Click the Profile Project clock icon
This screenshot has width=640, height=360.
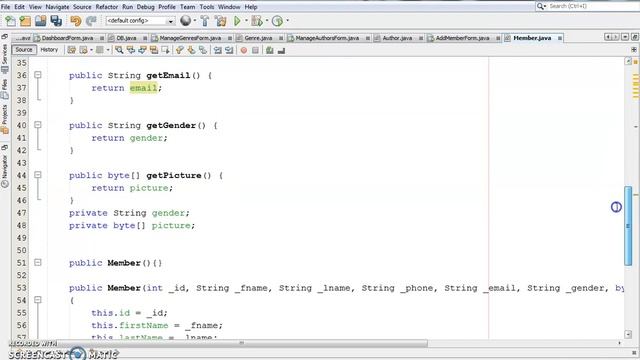[x=278, y=21]
